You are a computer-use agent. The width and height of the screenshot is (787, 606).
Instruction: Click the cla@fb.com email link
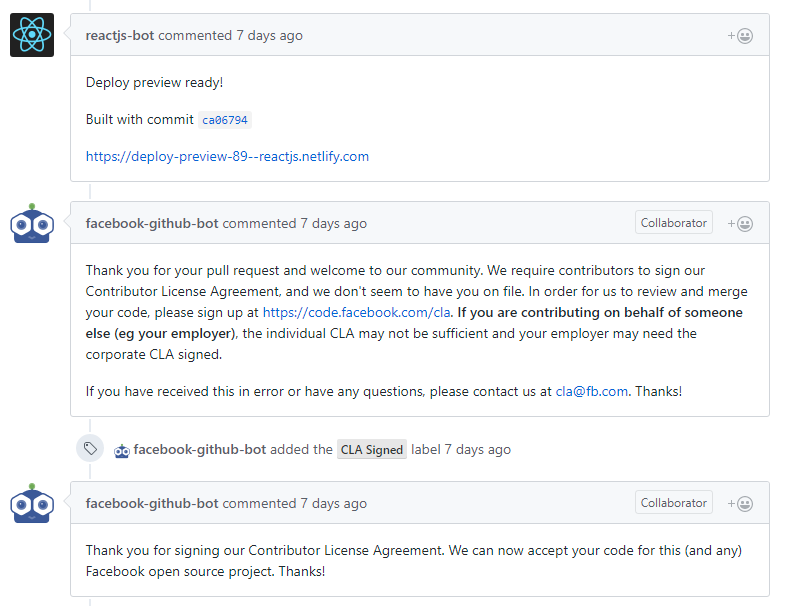point(592,391)
